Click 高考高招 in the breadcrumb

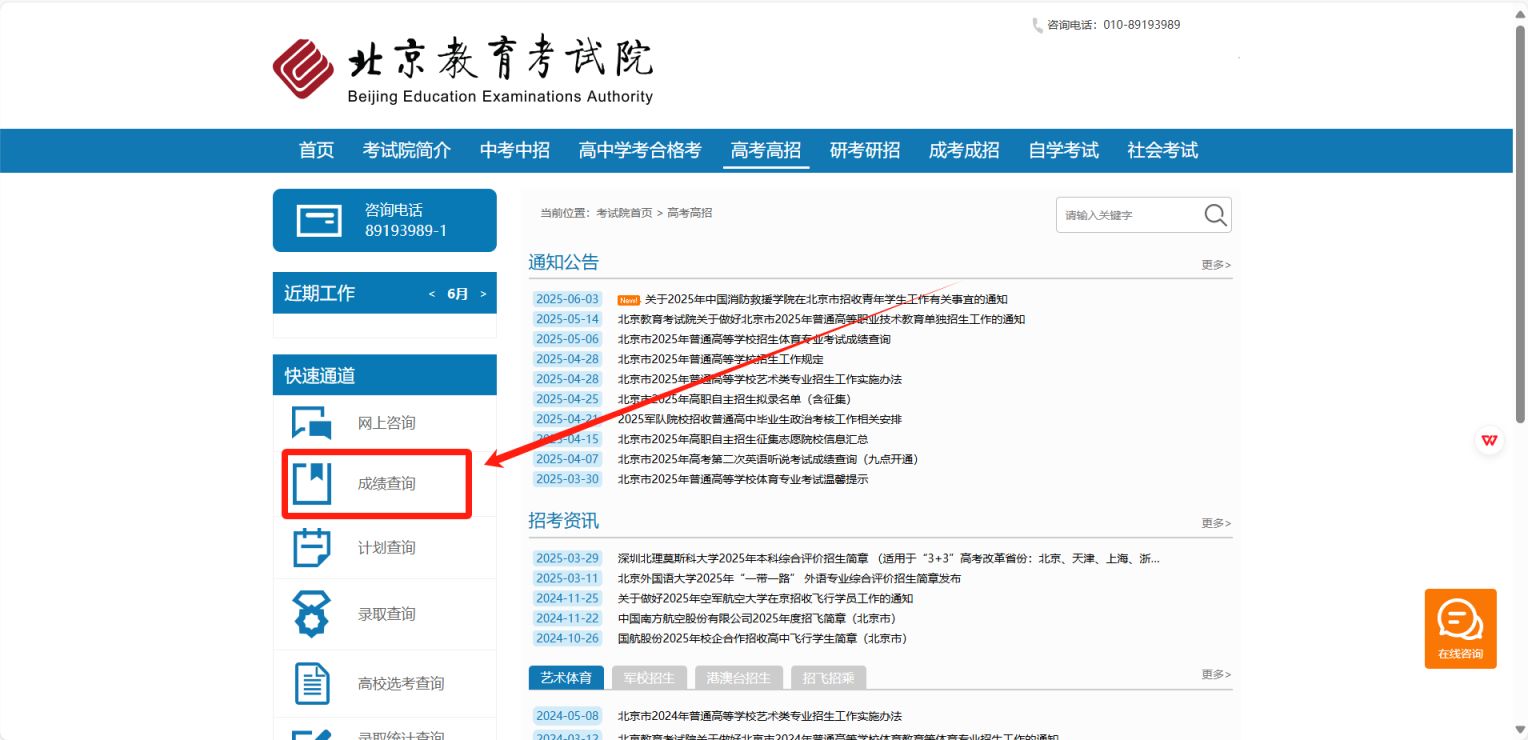click(x=690, y=213)
